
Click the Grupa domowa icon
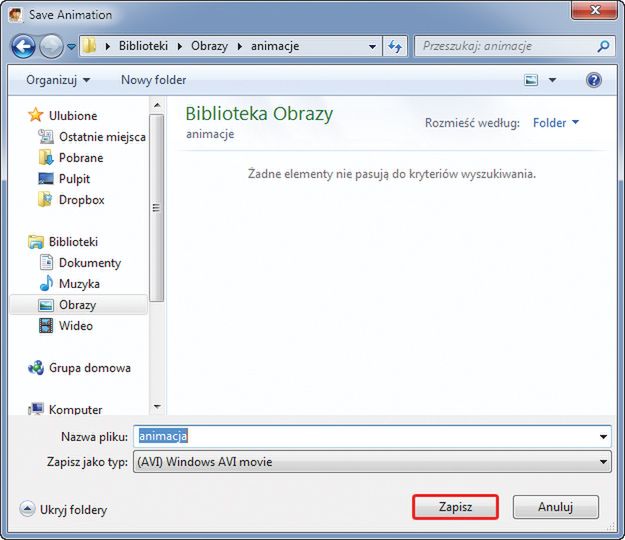tap(36, 367)
